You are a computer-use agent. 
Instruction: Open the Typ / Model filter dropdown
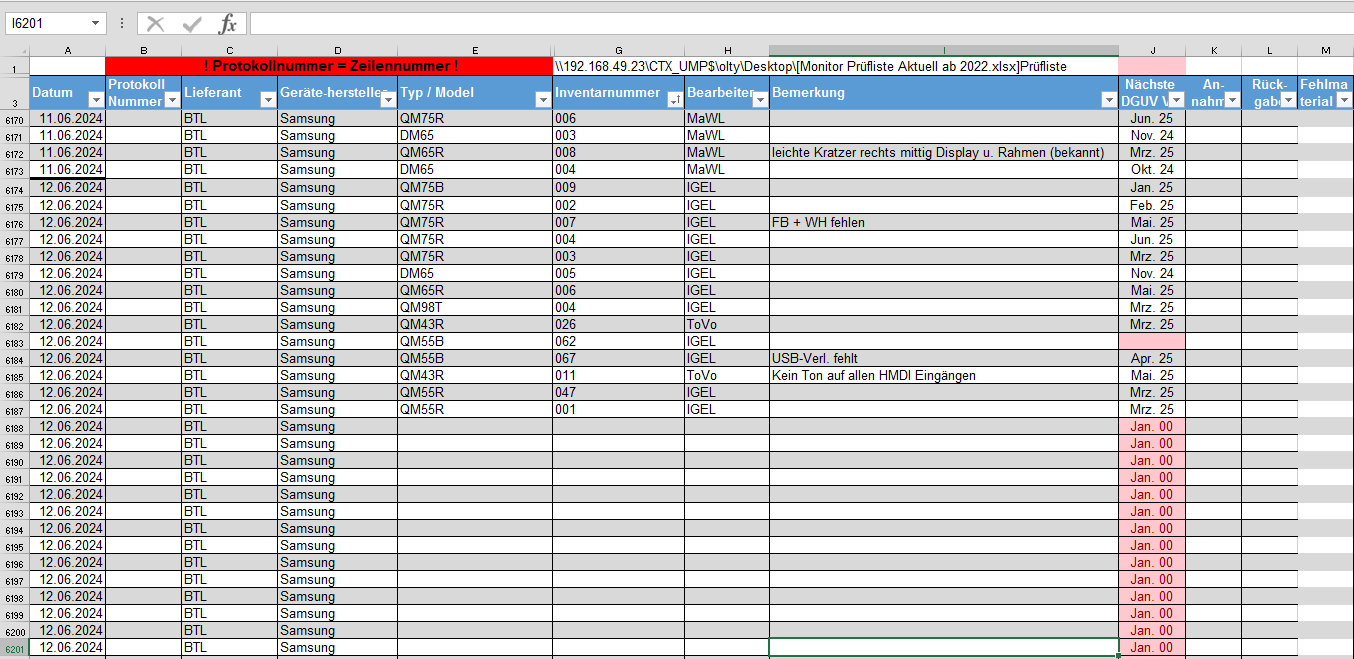tap(543, 100)
